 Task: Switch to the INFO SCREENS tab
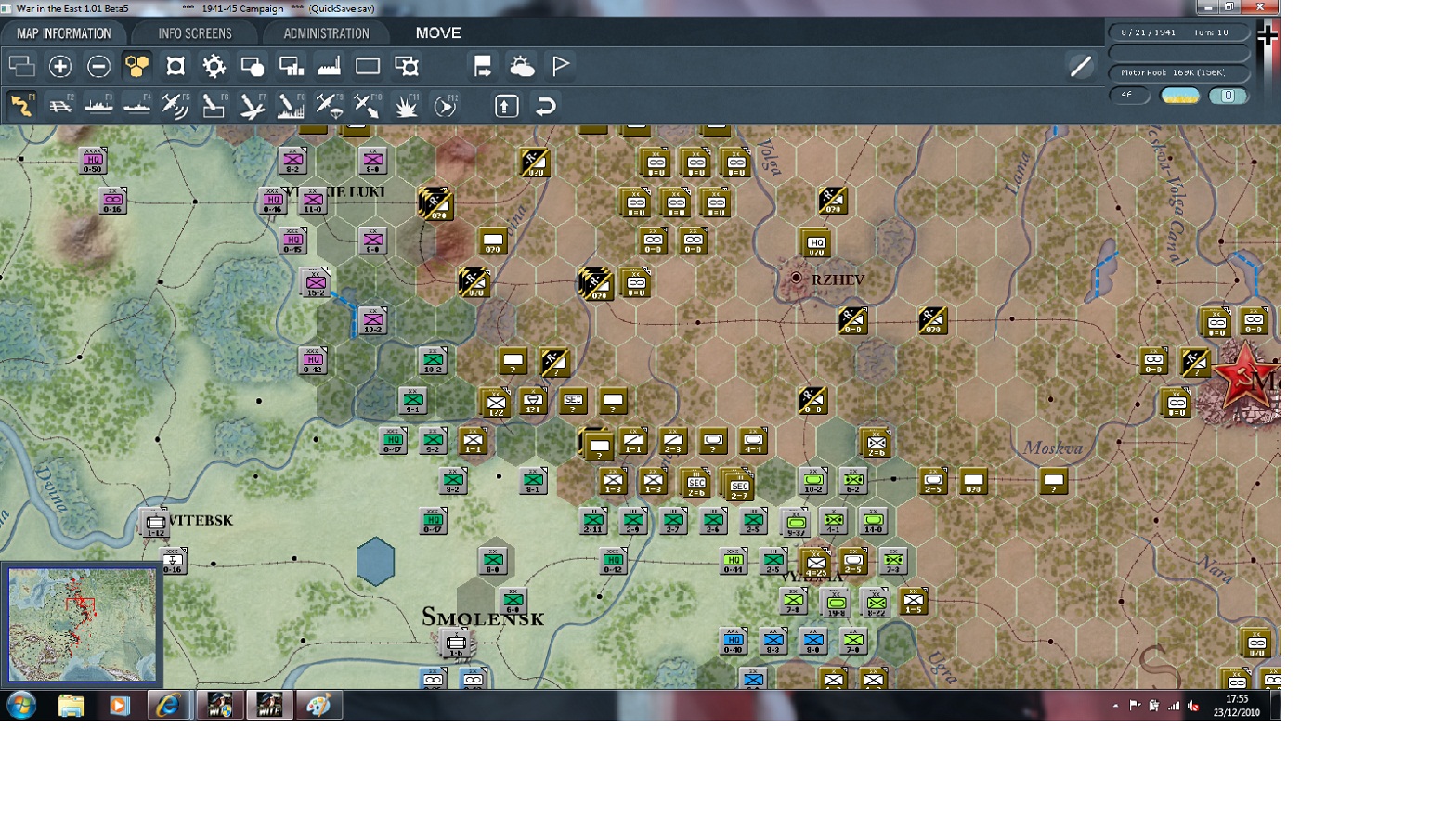[195, 33]
